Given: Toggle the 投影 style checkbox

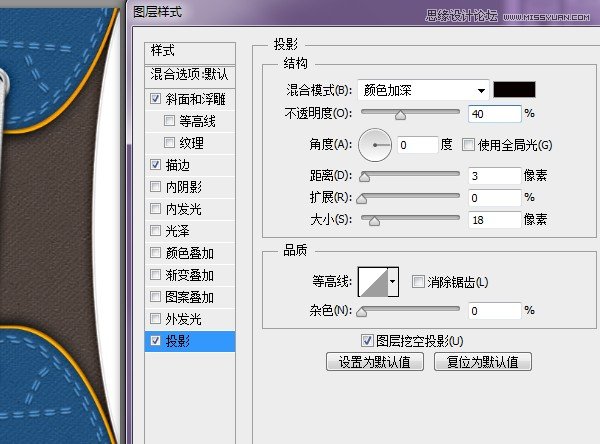Looking at the screenshot, I should click(155, 341).
